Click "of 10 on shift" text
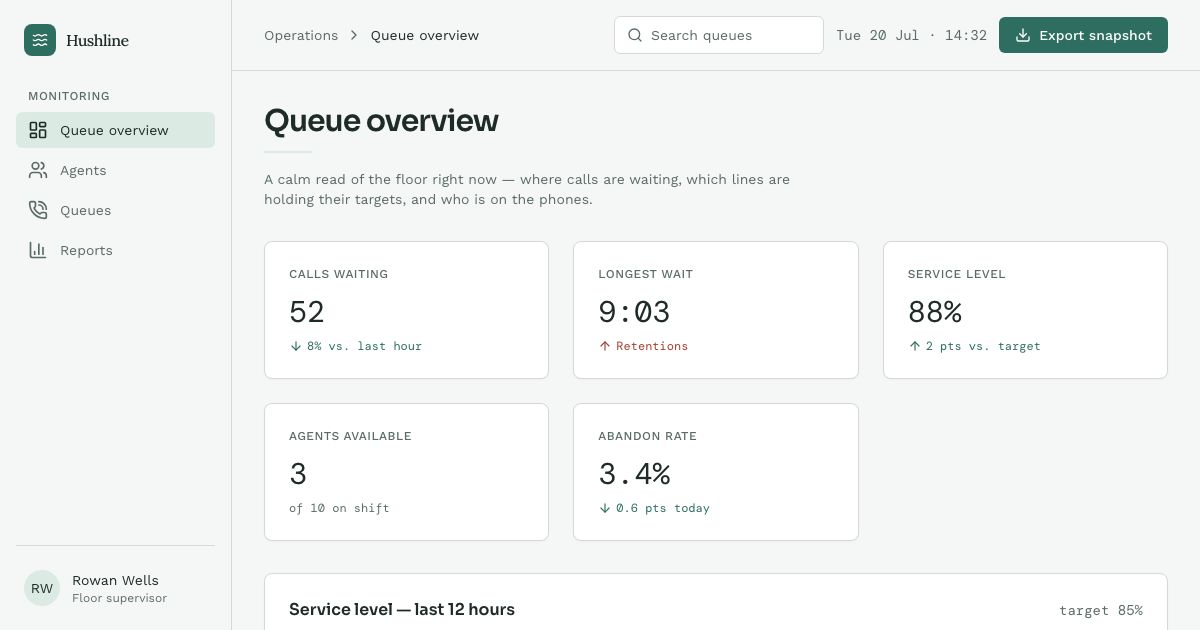 [x=339, y=508]
